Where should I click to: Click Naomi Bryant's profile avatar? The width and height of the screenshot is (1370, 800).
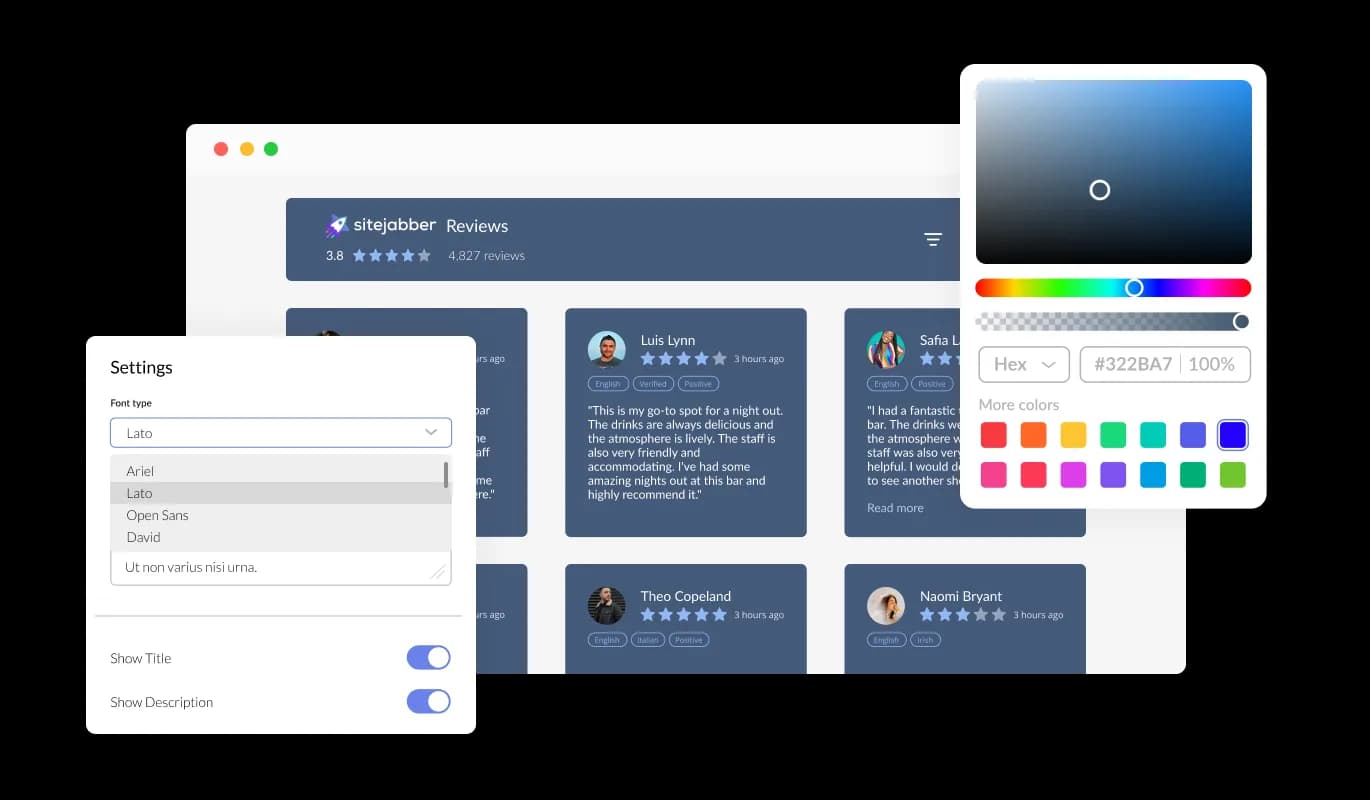(886, 605)
